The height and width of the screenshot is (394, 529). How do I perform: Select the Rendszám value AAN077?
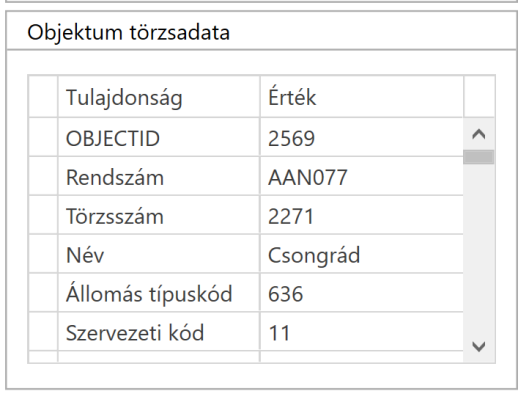point(362,176)
